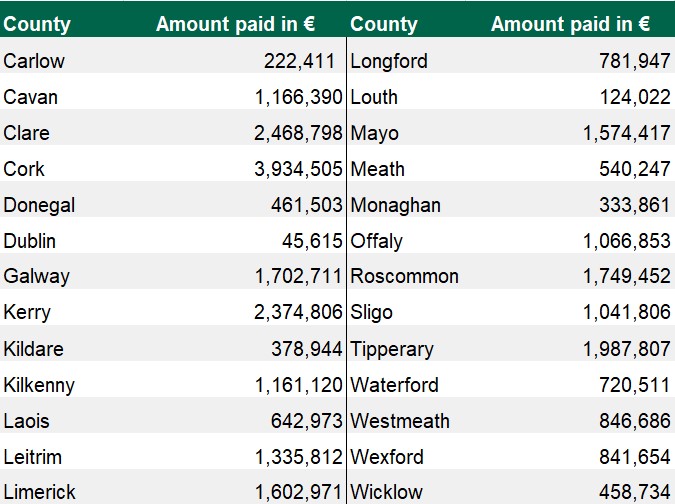
Task: Select the Monaghan amount 333,861
Action: point(636,205)
